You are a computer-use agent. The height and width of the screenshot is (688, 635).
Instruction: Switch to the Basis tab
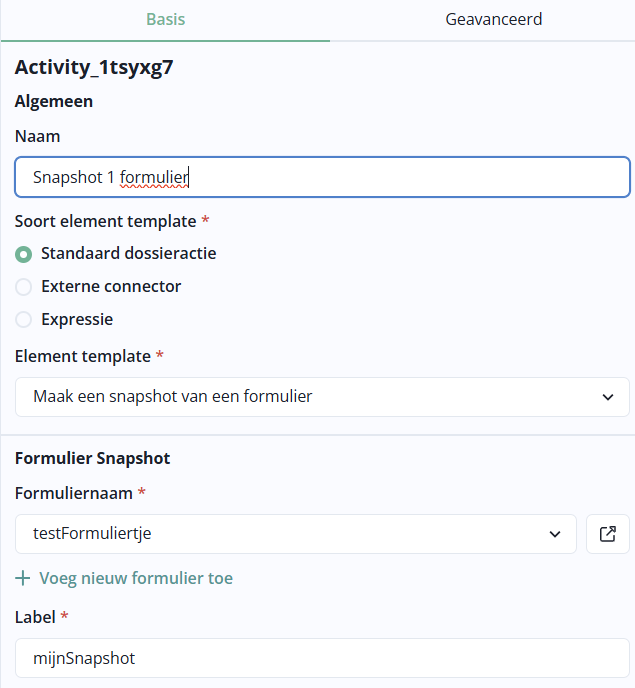165,20
